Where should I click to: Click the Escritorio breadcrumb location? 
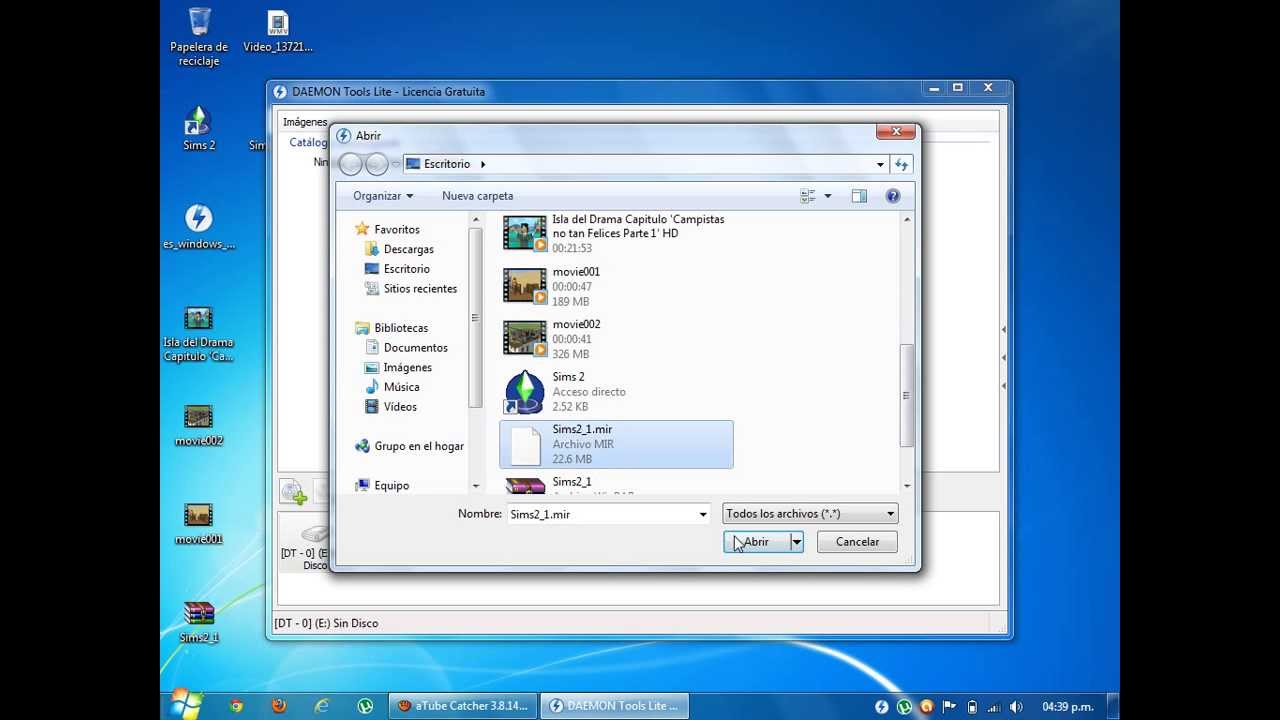[447, 164]
